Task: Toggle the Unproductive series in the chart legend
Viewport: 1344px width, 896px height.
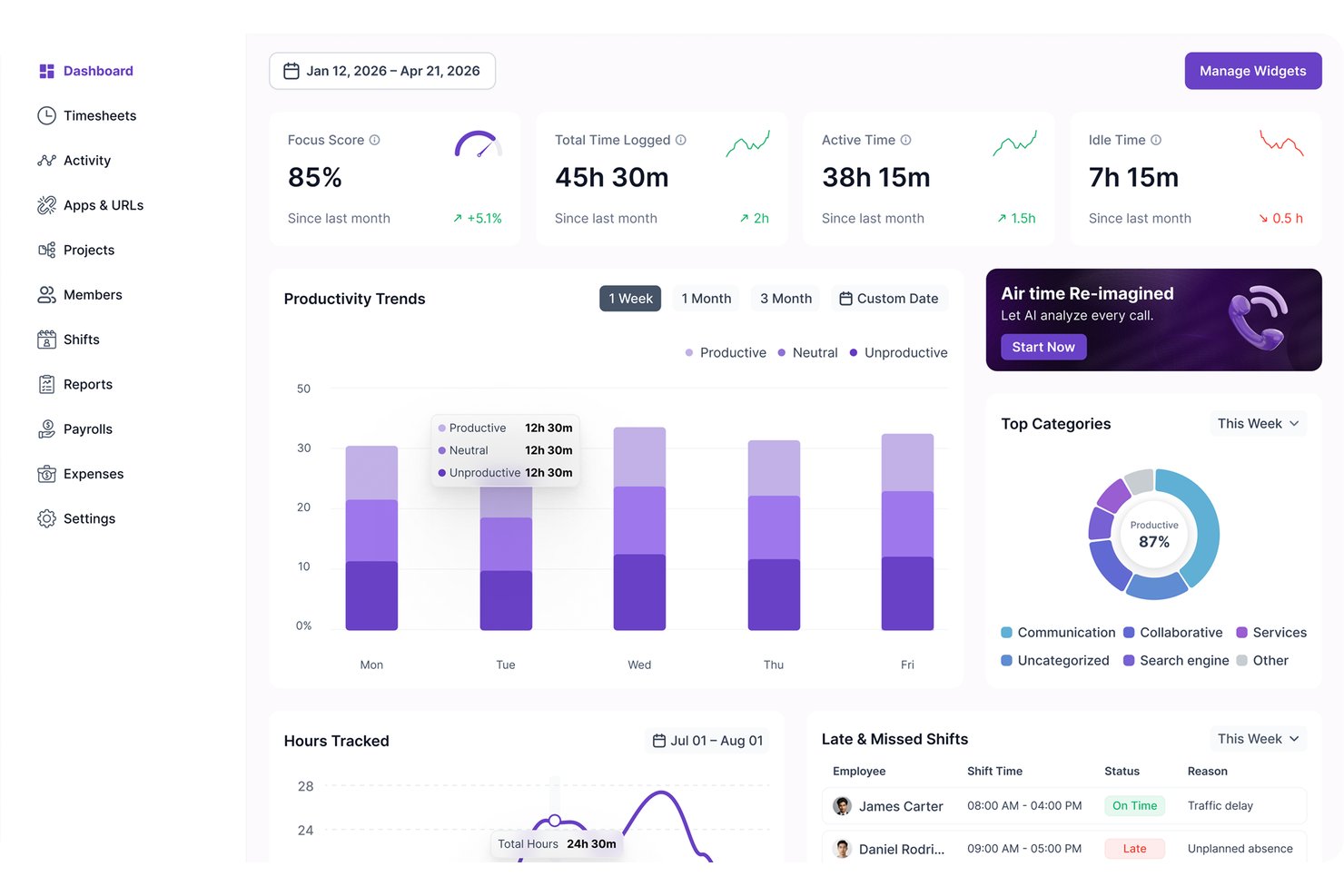Action: click(898, 352)
